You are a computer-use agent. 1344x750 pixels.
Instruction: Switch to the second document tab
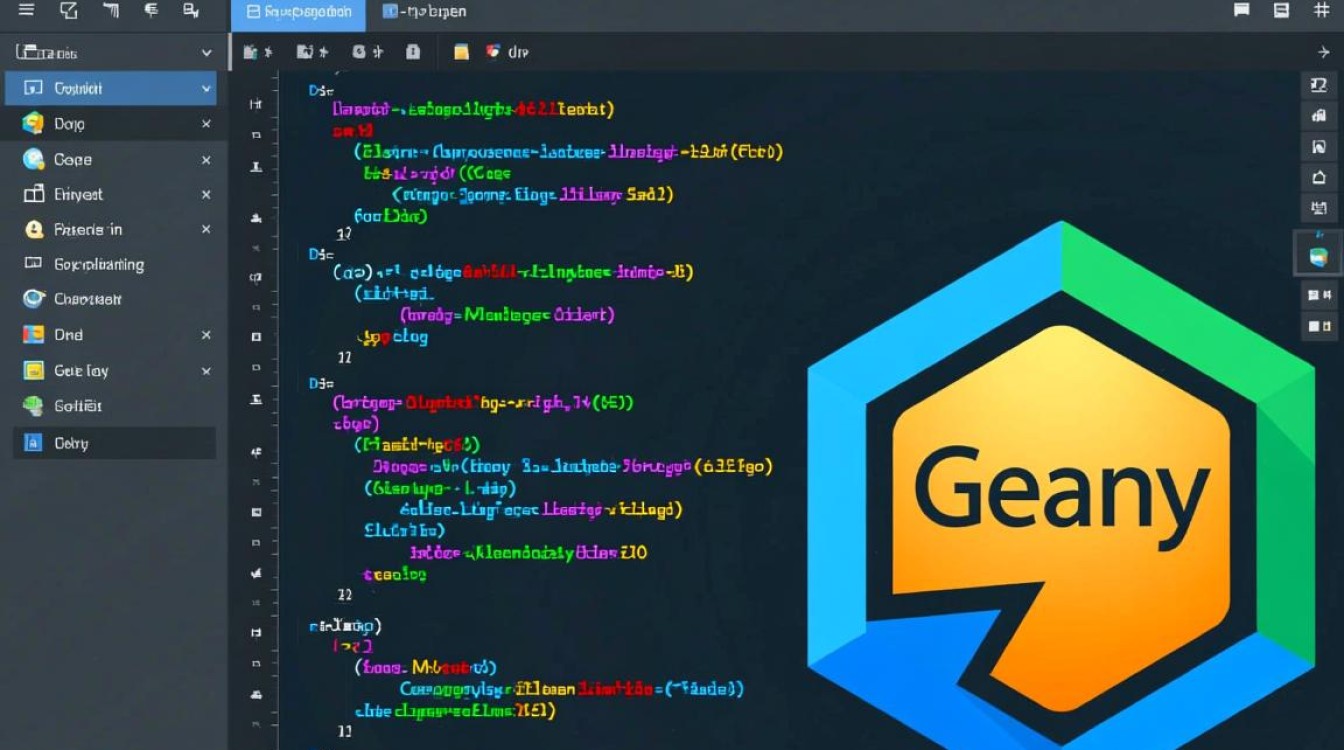pos(426,13)
